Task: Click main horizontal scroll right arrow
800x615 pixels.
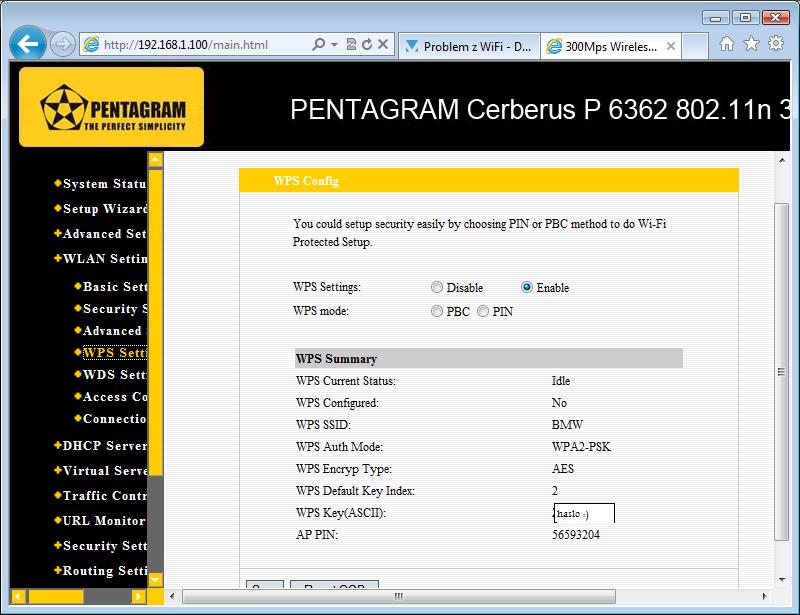Action: point(764,596)
